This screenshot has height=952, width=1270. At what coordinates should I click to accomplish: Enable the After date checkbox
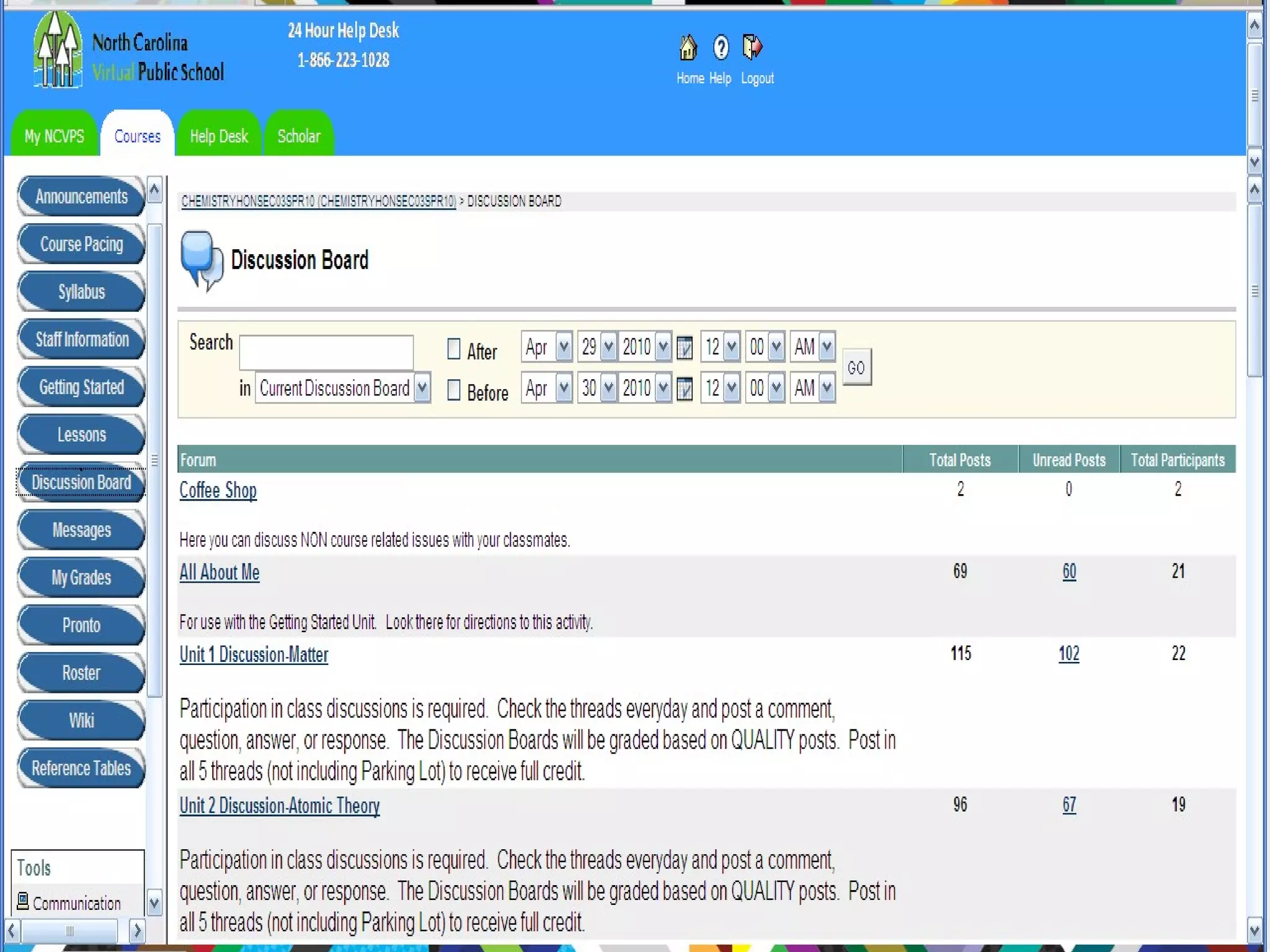click(454, 349)
